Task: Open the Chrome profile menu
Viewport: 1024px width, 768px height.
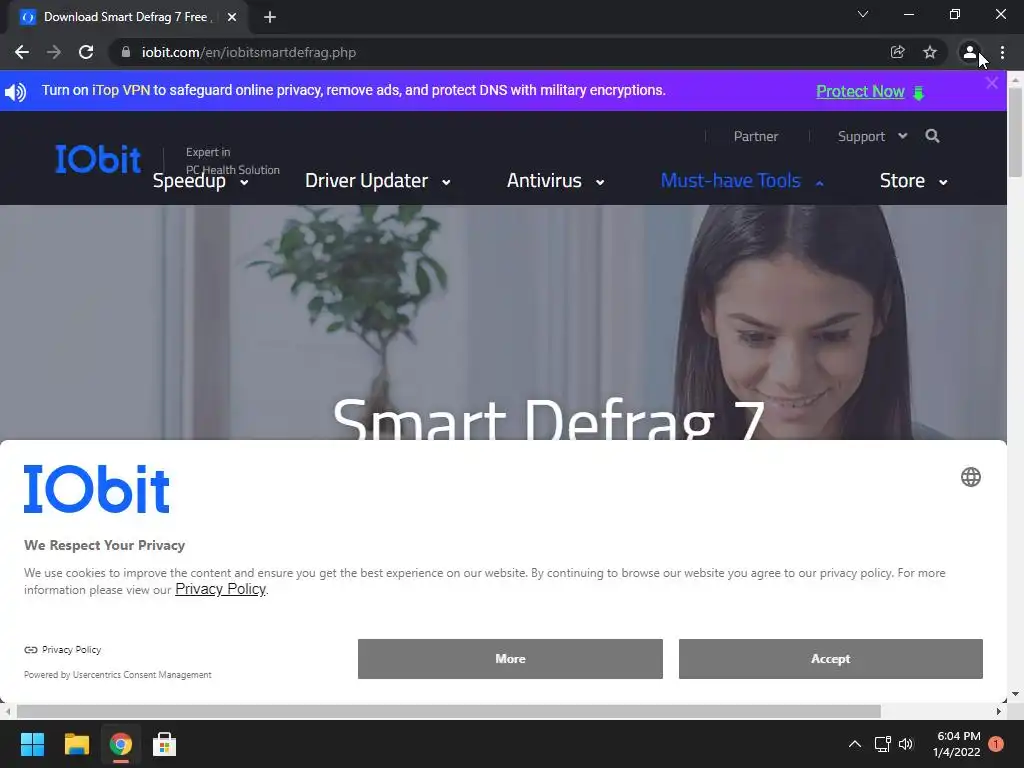Action: pos(970,52)
